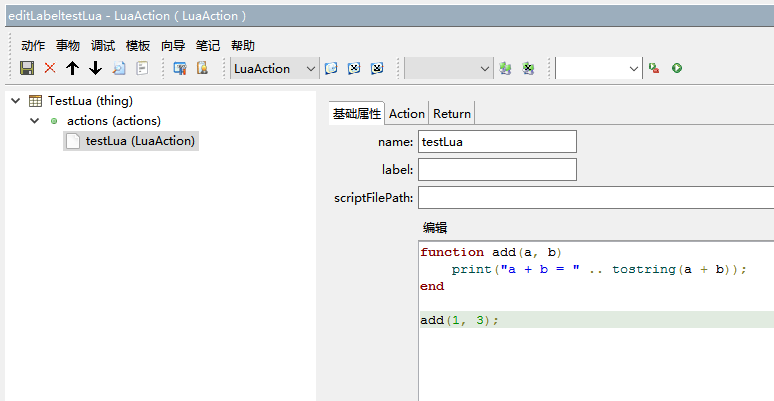Open the 动作 menu
The image size is (774, 401).
pyautogui.click(x=33, y=45)
